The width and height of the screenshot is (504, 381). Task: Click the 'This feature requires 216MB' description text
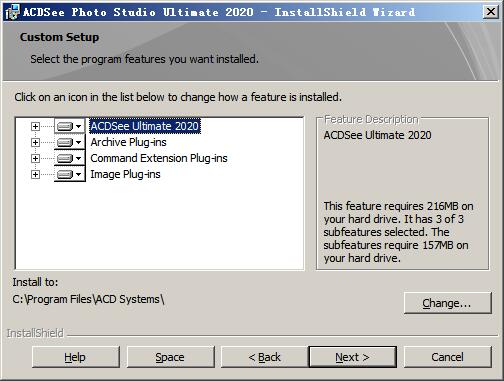(398, 232)
